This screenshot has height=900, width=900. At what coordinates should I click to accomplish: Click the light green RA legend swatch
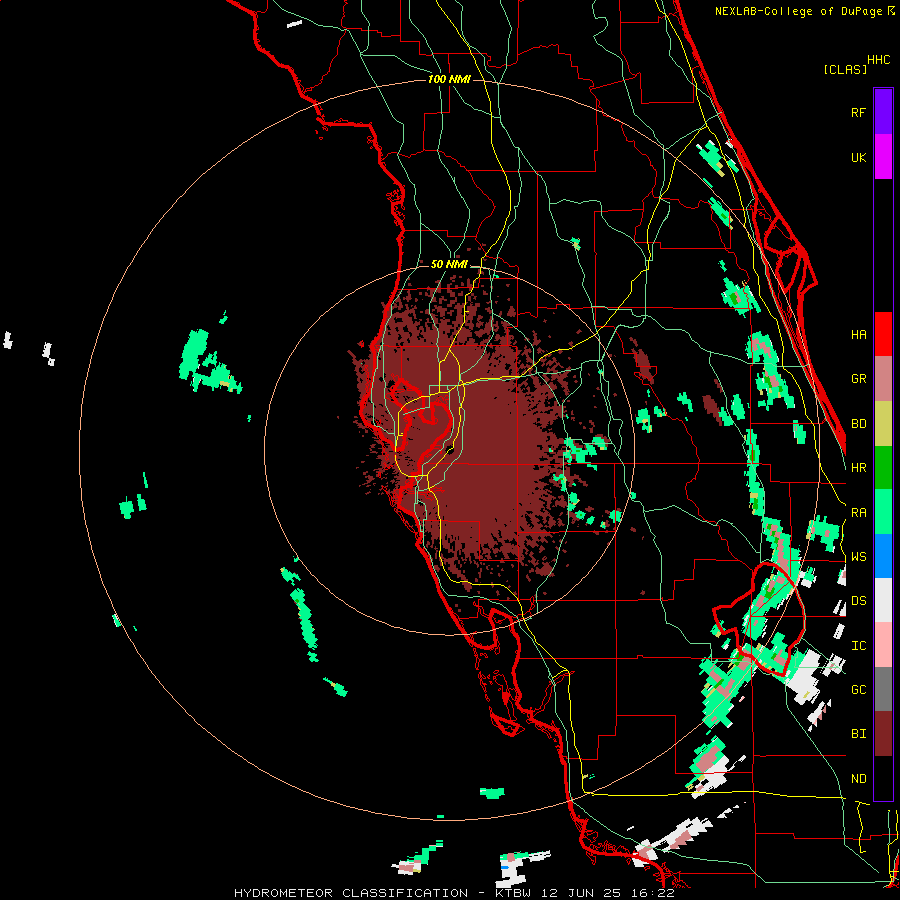pos(883,512)
